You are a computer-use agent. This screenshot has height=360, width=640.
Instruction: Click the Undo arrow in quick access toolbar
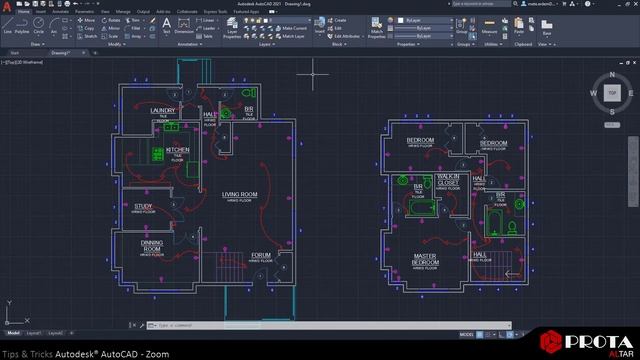(x=75, y=4)
